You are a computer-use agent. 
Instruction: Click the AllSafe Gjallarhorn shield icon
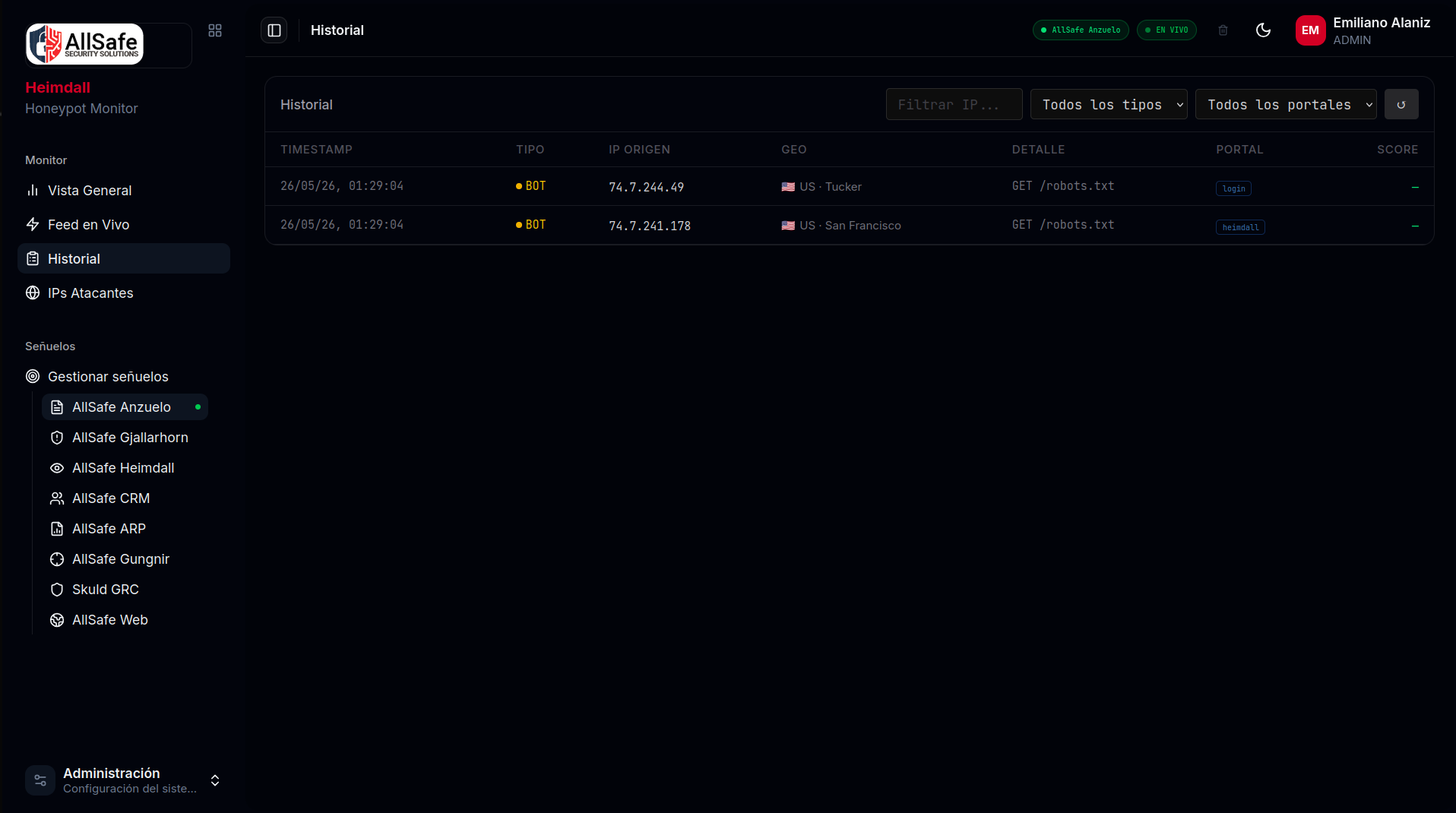point(57,438)
